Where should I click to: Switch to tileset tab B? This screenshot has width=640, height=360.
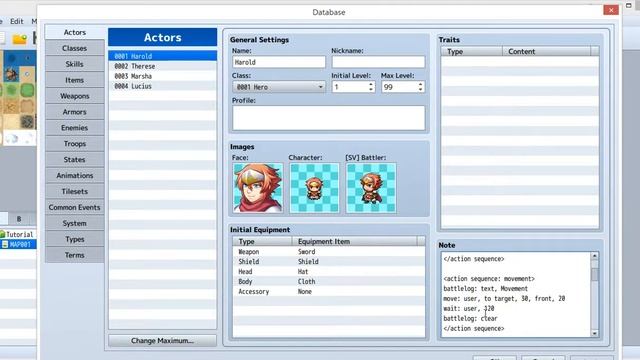click(19, 219)
